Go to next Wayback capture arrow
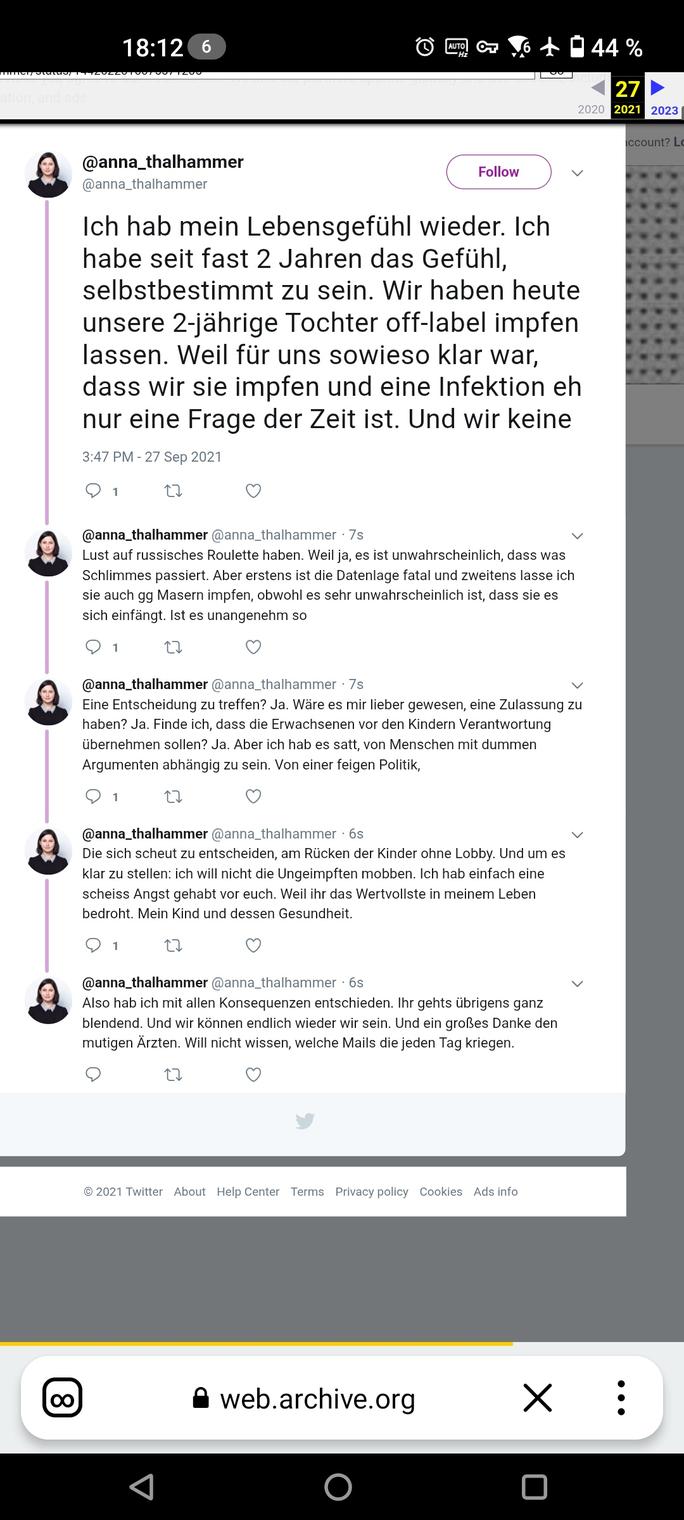This screenshot has width=684, height=1520. click(658, 88)
